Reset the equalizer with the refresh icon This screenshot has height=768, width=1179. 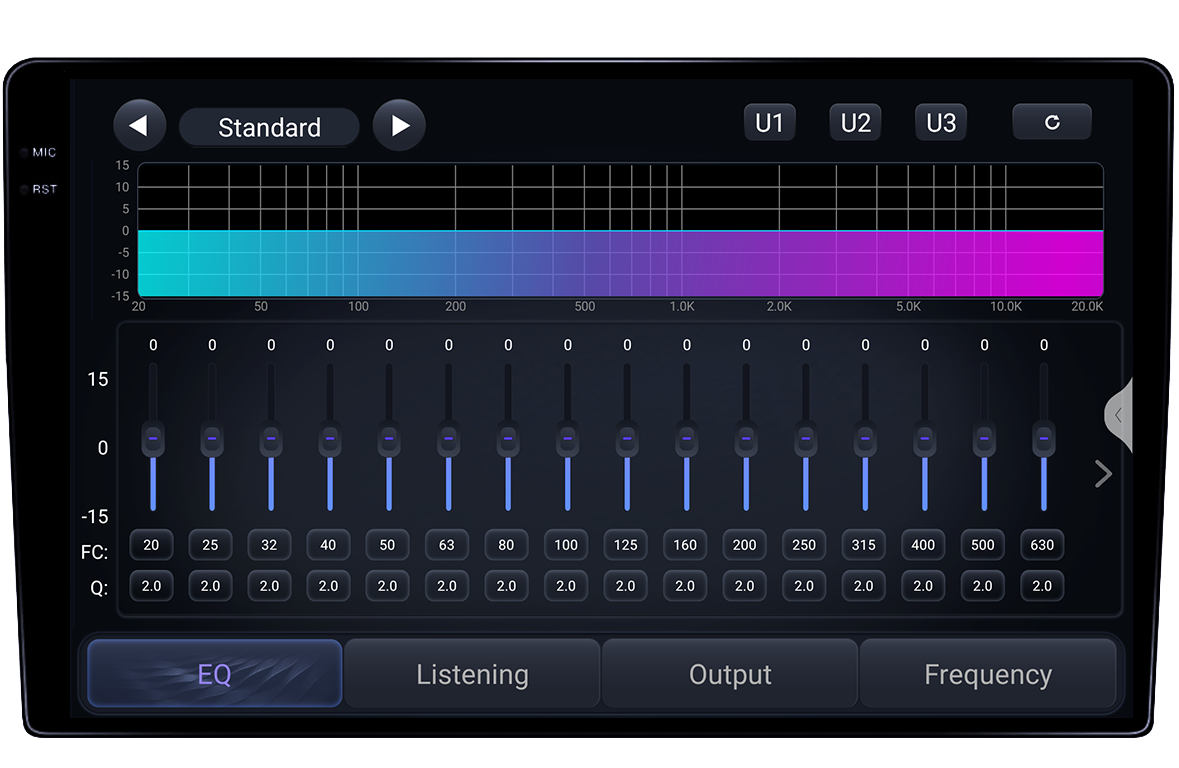(x=1051, y=122)
